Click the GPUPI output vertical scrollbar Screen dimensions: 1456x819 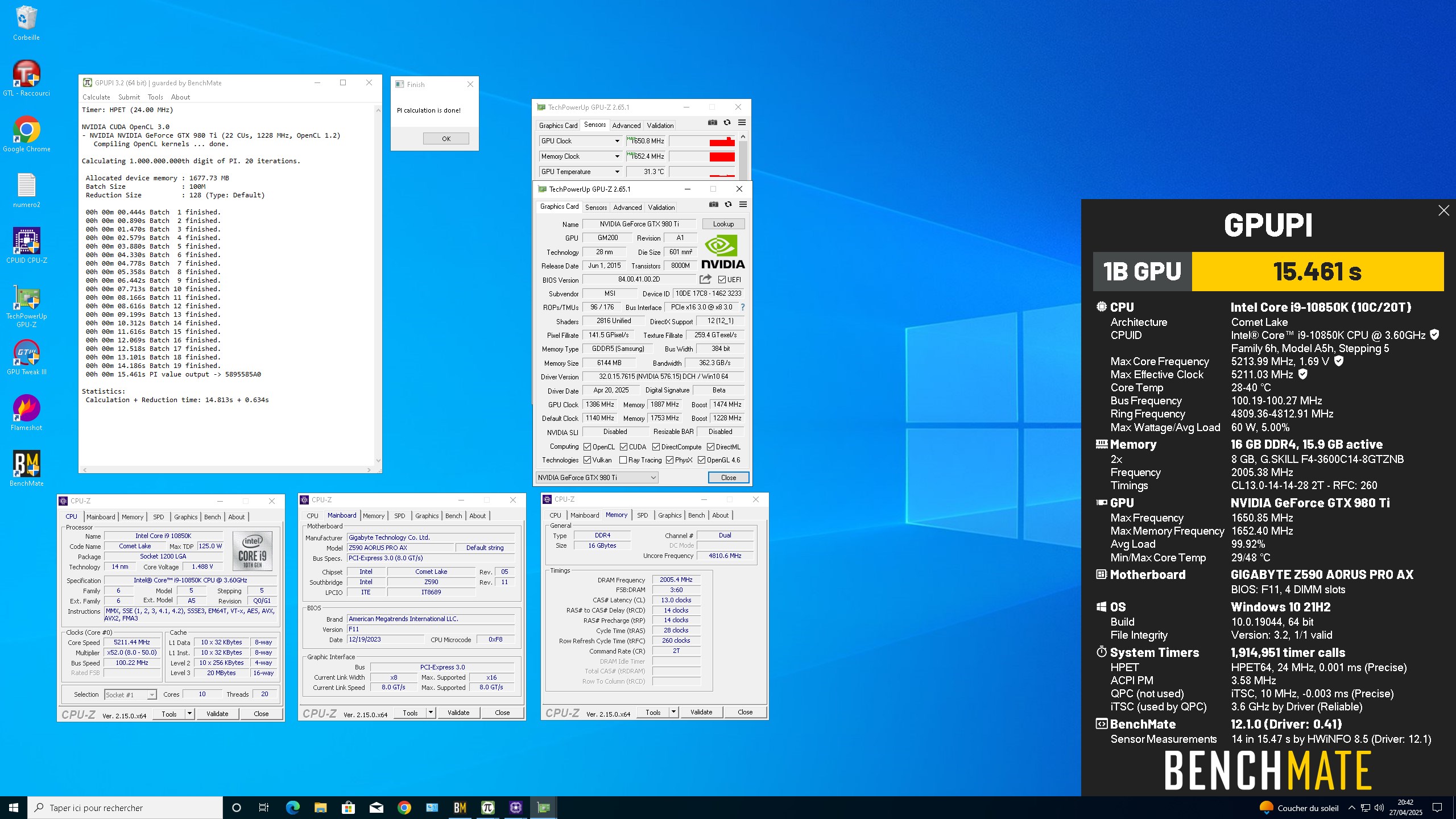pos(378,285)
